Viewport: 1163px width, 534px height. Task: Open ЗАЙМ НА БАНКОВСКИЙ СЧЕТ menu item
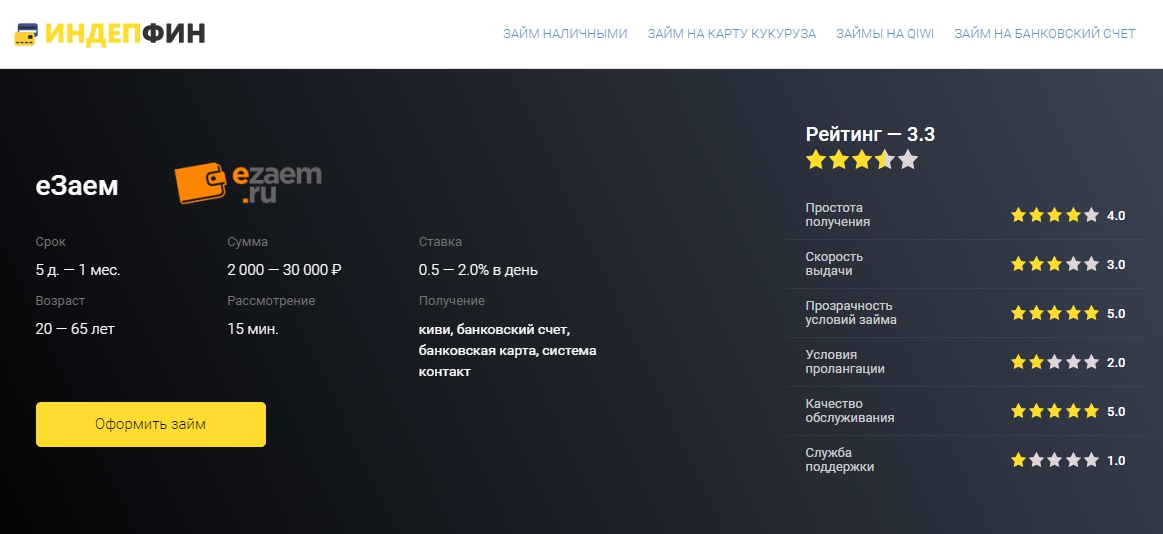pyautogui.click(x=1044, y=34)
